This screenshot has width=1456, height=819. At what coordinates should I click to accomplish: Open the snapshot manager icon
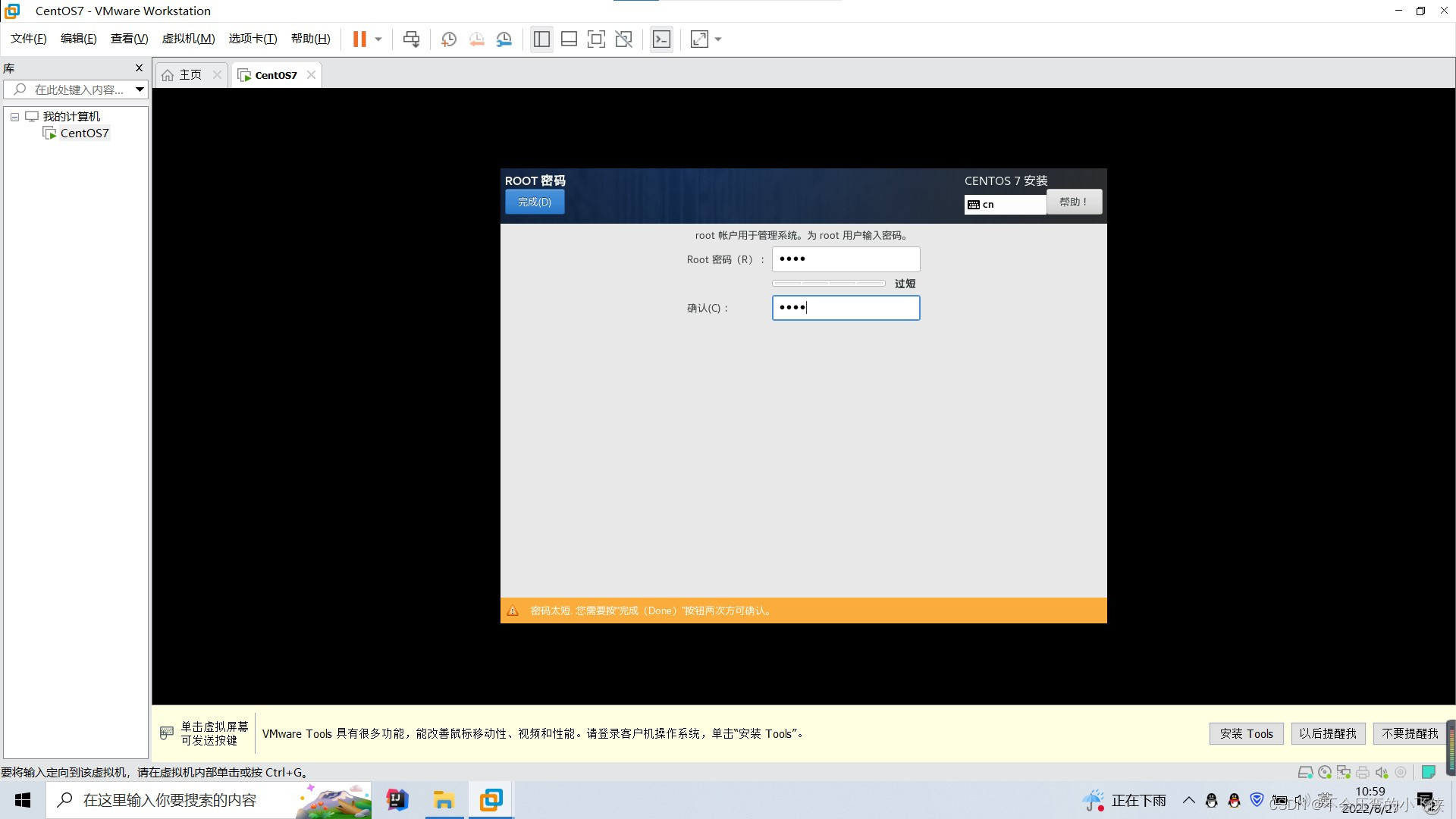(504, 39)
